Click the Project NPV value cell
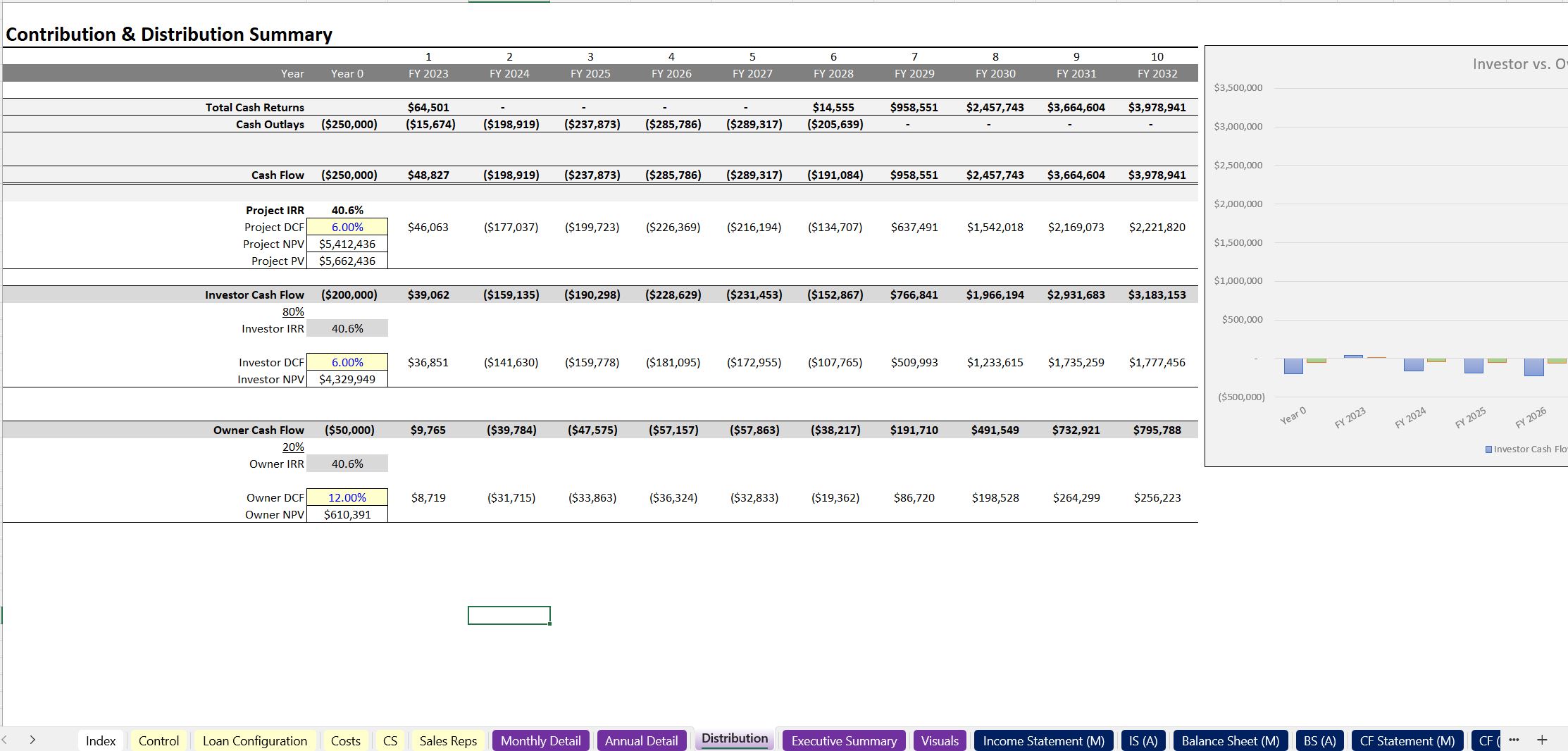This screenshot has height=751, width=1568. 347,244
